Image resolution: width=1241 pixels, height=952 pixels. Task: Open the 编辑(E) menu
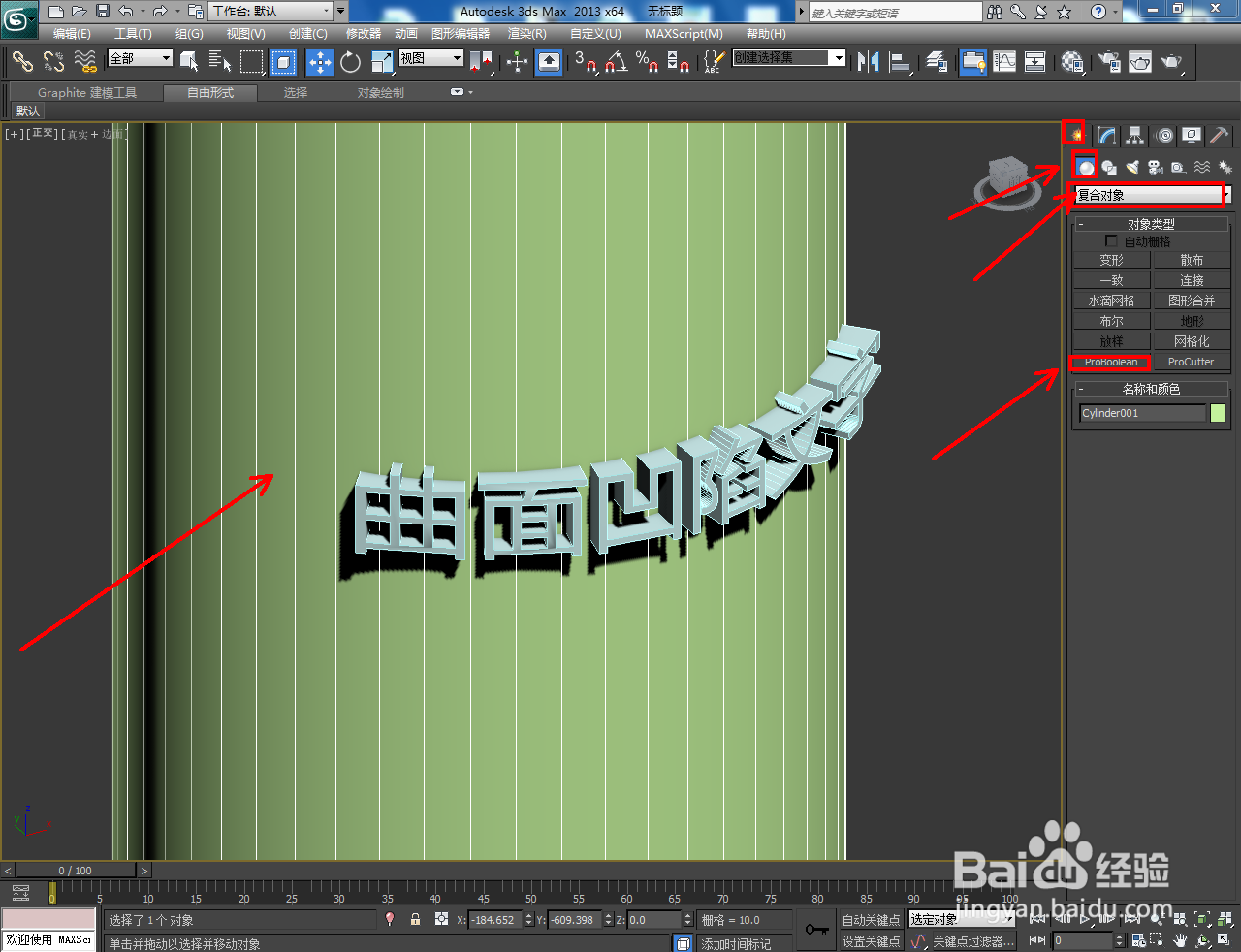[x=72, y=34]
